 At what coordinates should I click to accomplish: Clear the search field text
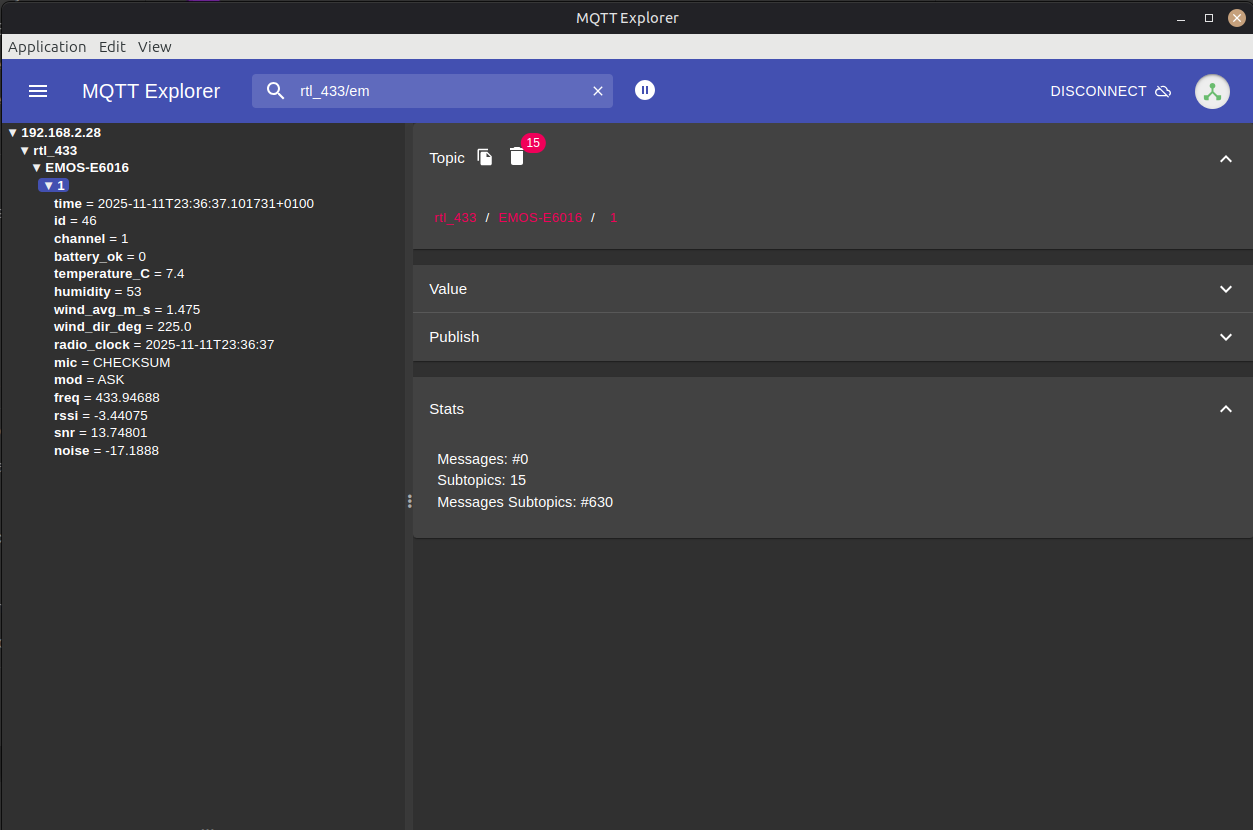coord(598,91)
